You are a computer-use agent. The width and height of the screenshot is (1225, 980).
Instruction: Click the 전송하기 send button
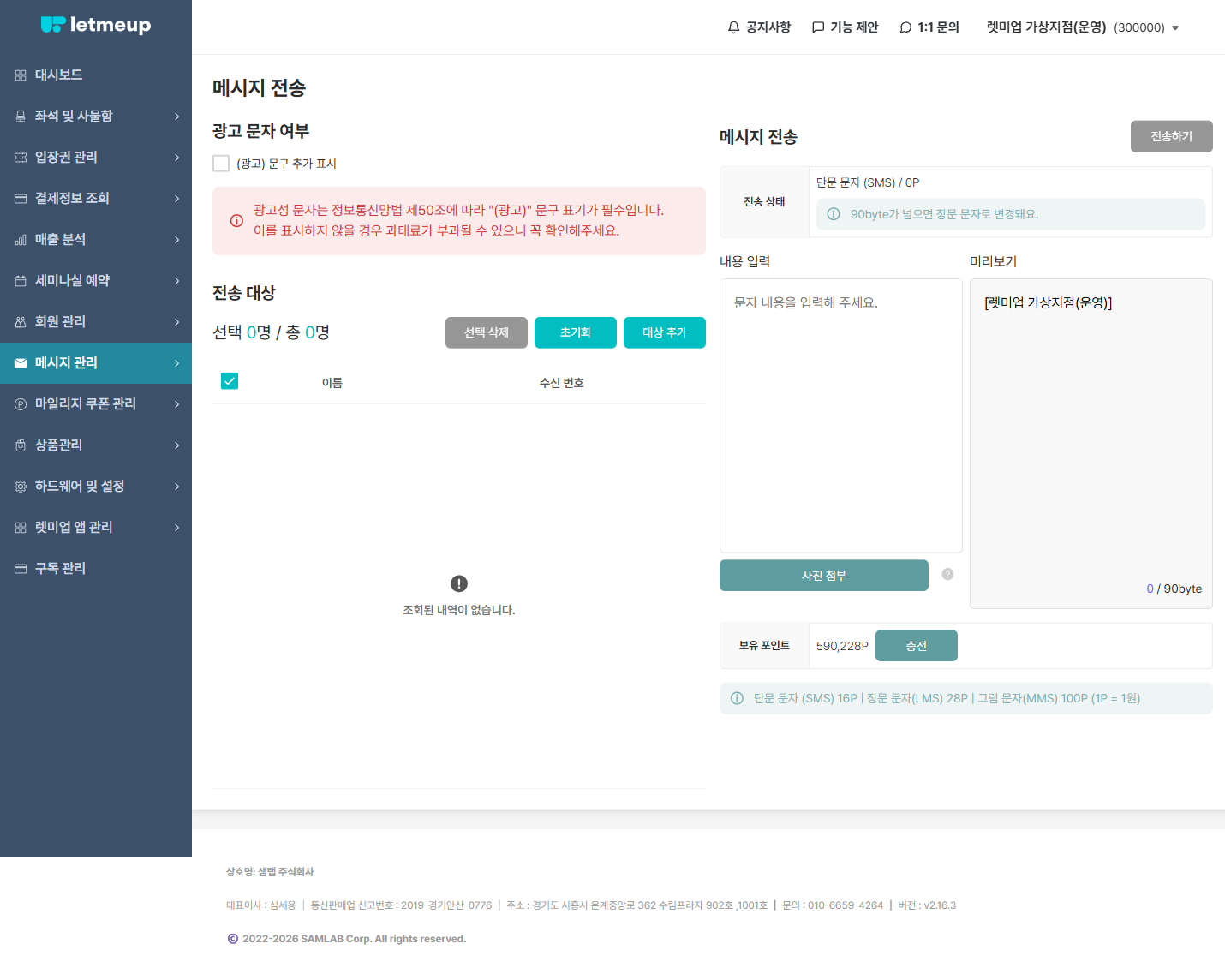[x=1171, y=136]
